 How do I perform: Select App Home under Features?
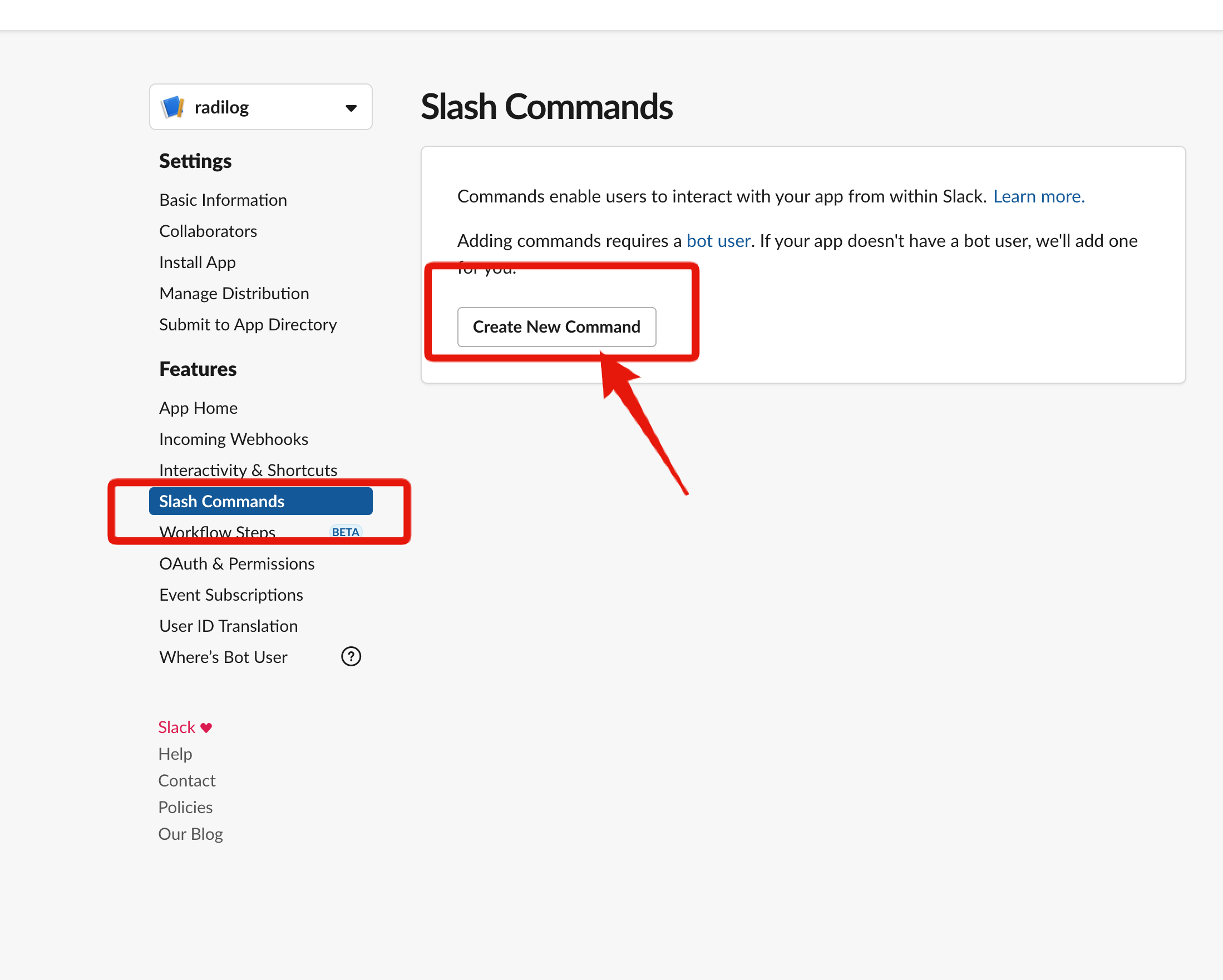point(198,408)
